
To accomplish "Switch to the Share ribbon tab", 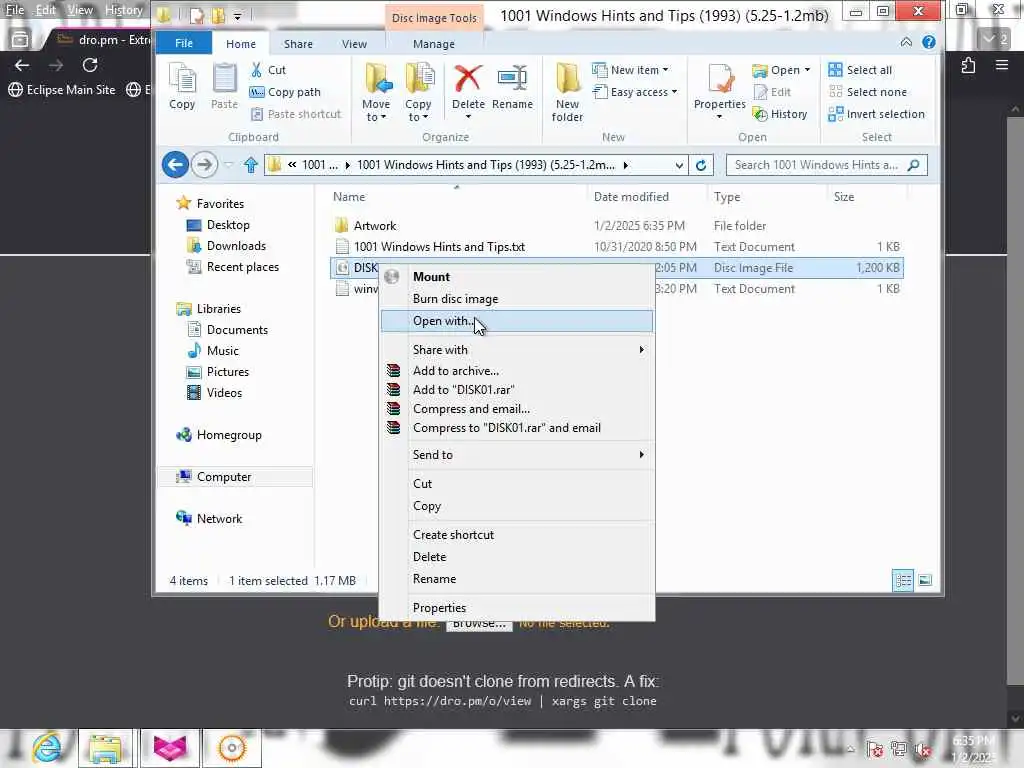I will click(298, 44).
